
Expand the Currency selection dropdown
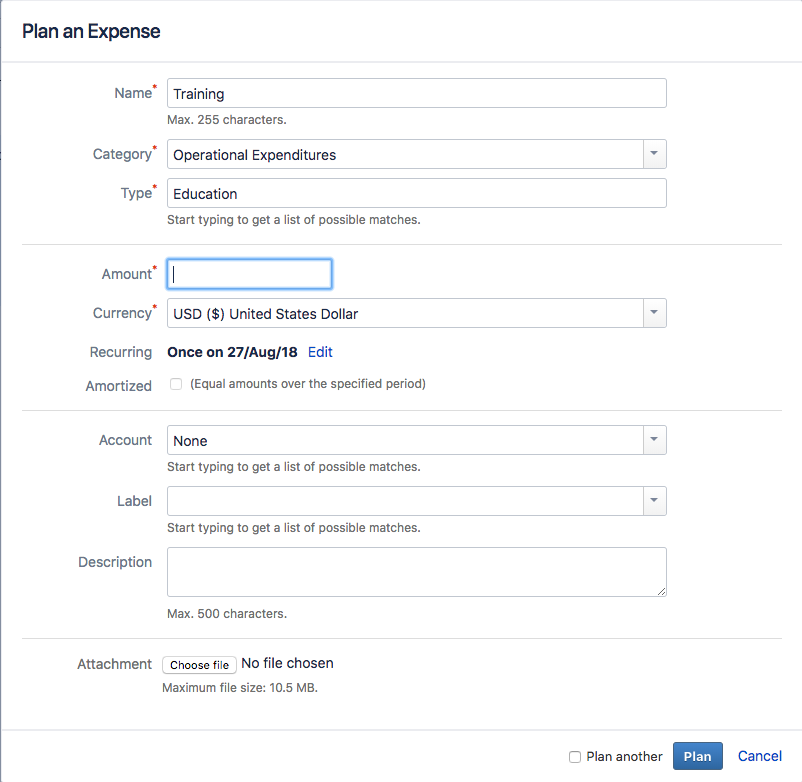[654, 313]
